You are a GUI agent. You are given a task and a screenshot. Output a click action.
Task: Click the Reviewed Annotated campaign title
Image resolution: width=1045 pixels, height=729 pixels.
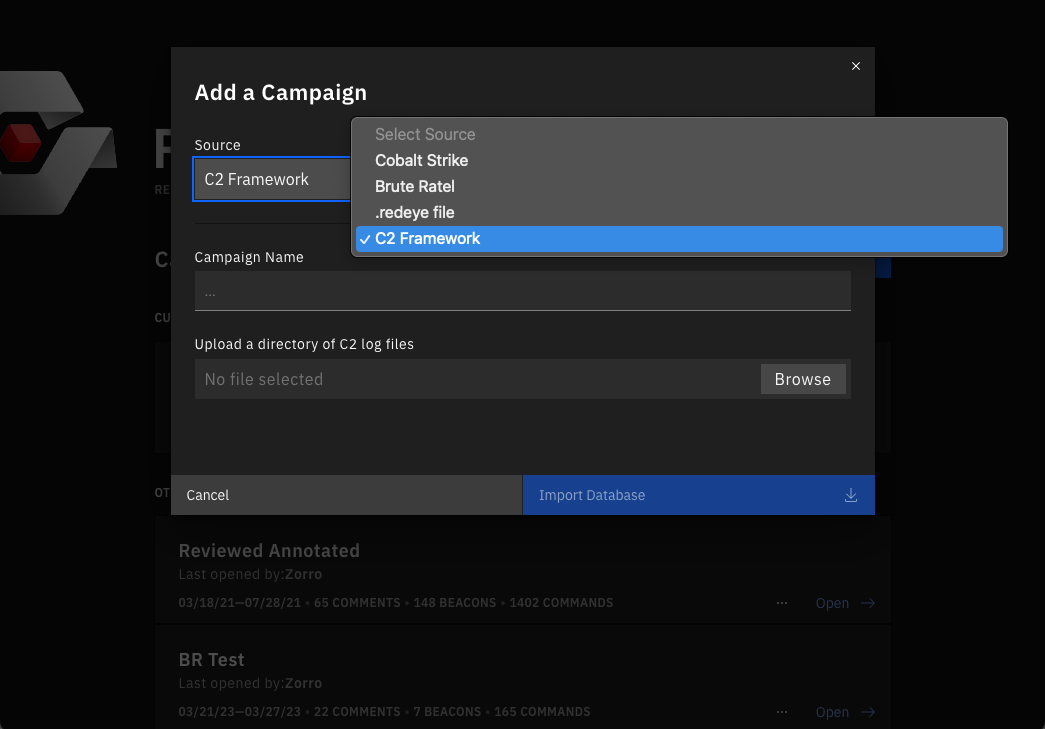(x=269, y=550)
